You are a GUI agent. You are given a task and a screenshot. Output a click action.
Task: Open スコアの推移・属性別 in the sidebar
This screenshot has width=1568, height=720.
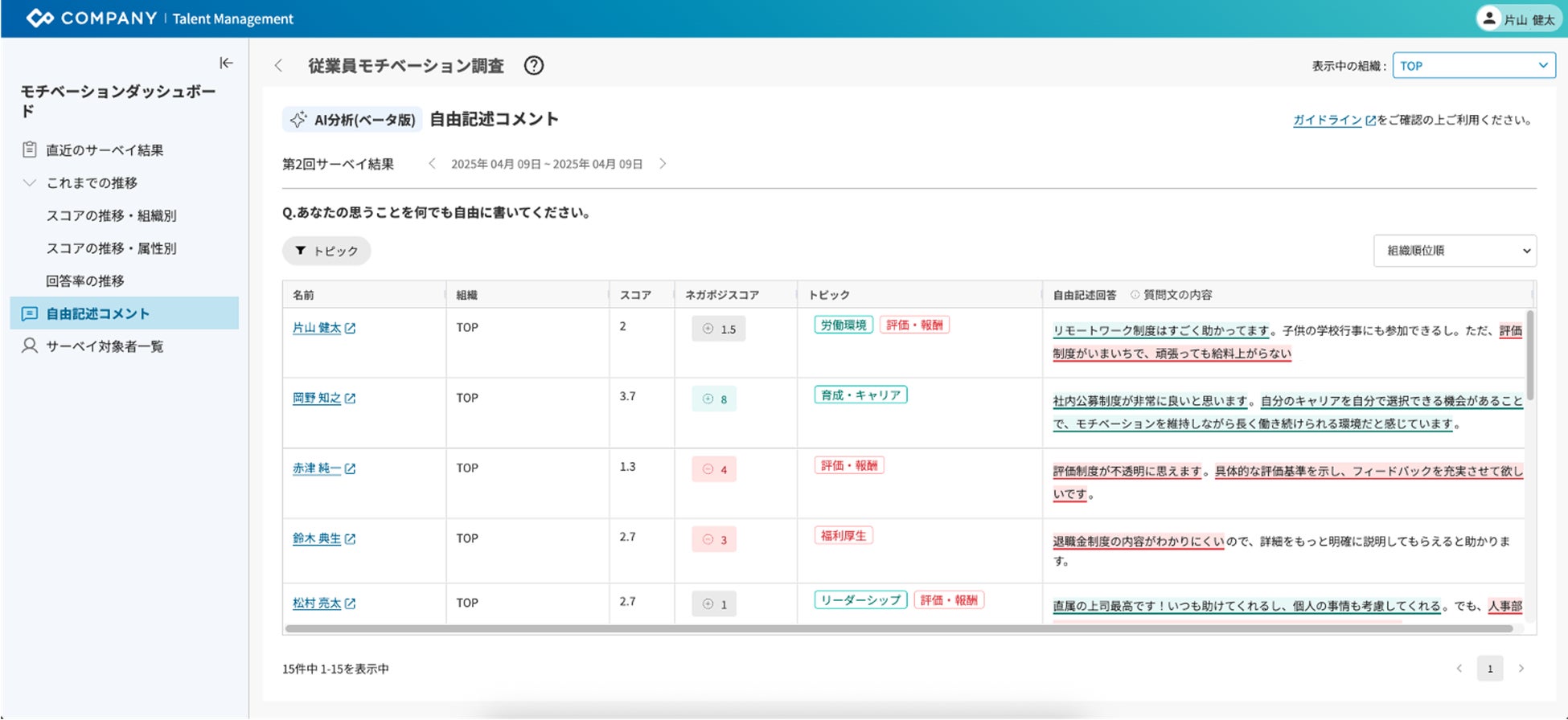(x=111, y=248)
